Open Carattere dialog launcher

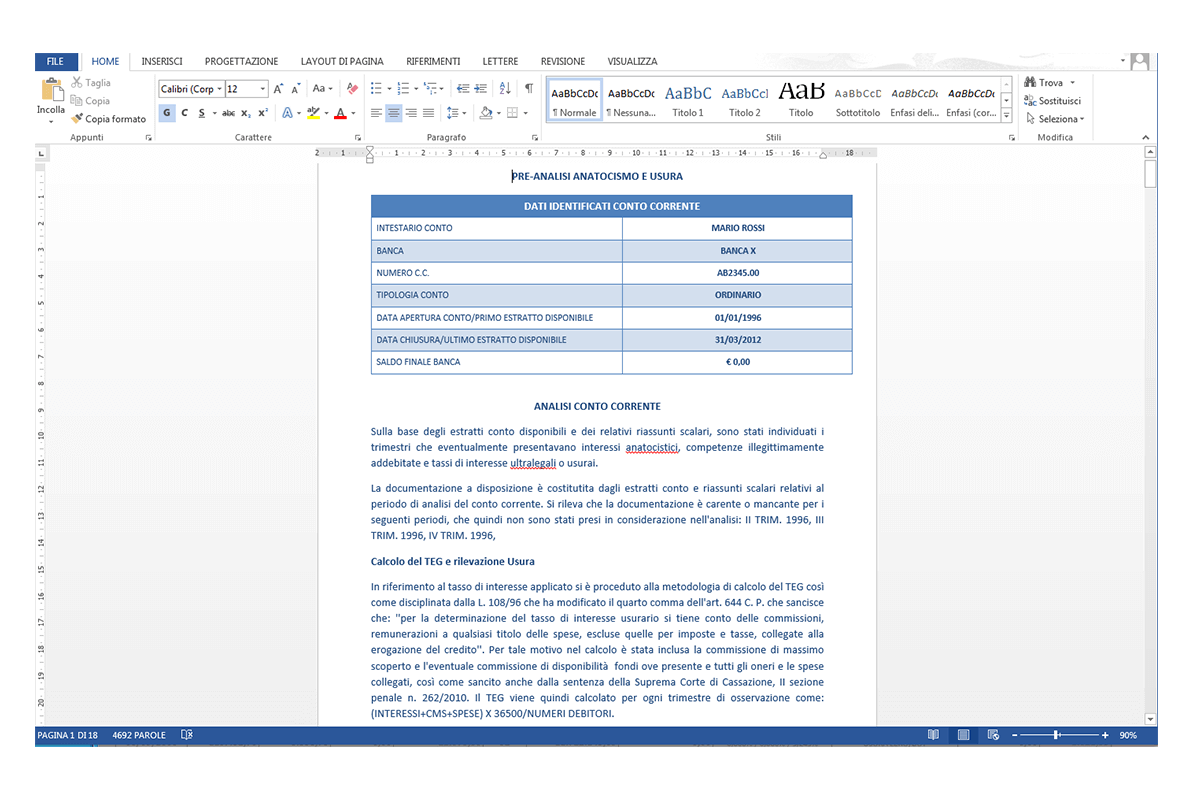(358, 138)
